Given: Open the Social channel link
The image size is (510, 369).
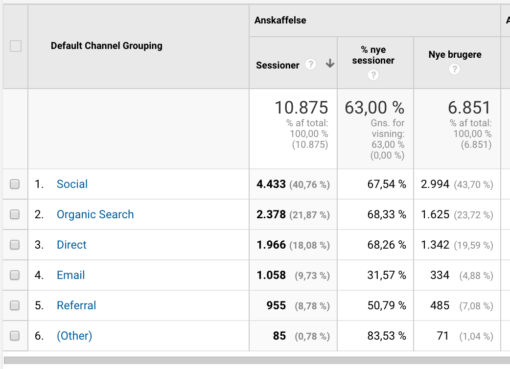Looking at the screenshot, I should coord(72,184).
